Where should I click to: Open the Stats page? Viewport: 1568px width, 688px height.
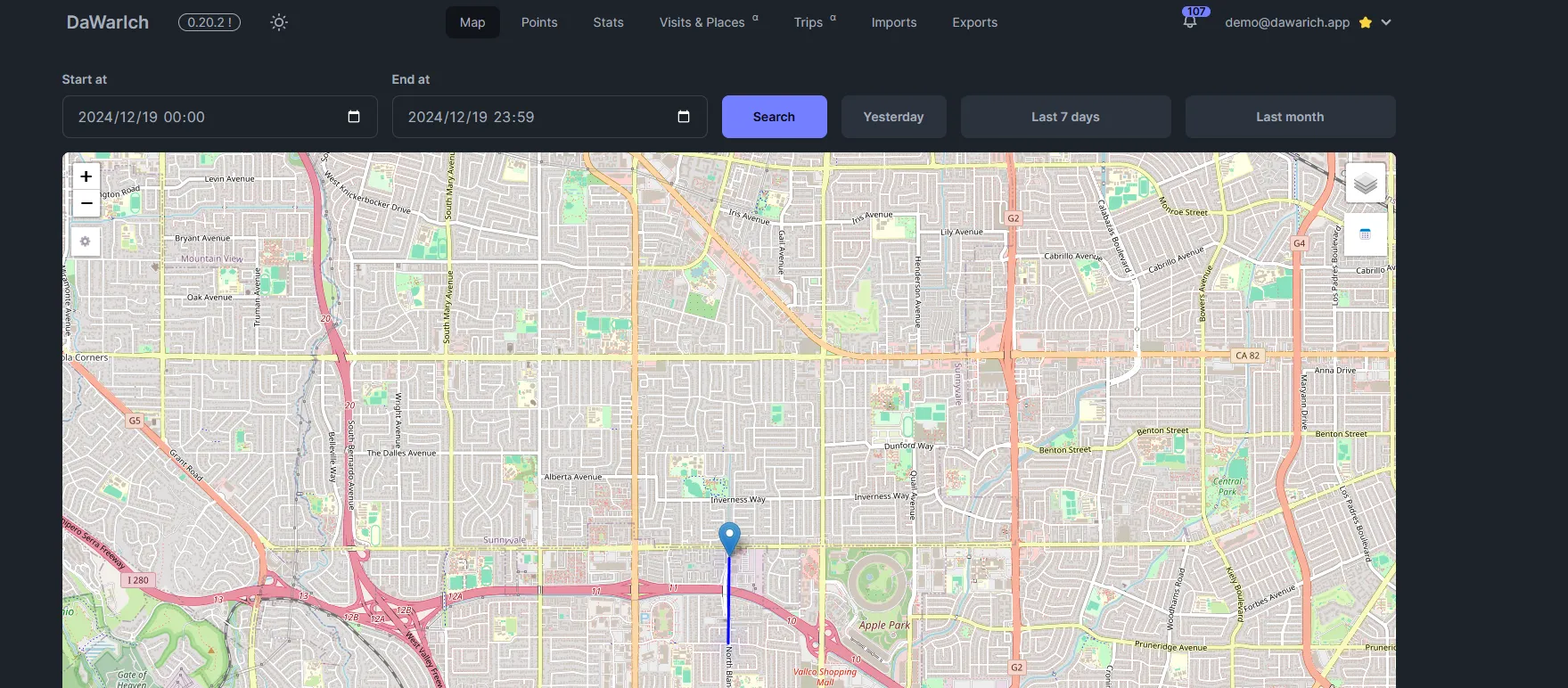tap(608, 22)
